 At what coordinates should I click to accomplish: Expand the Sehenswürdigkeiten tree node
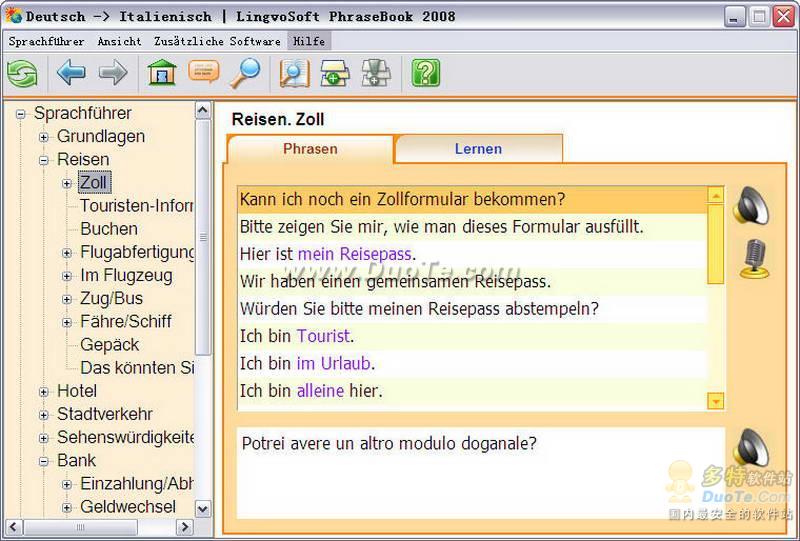(x=44, y=438)
